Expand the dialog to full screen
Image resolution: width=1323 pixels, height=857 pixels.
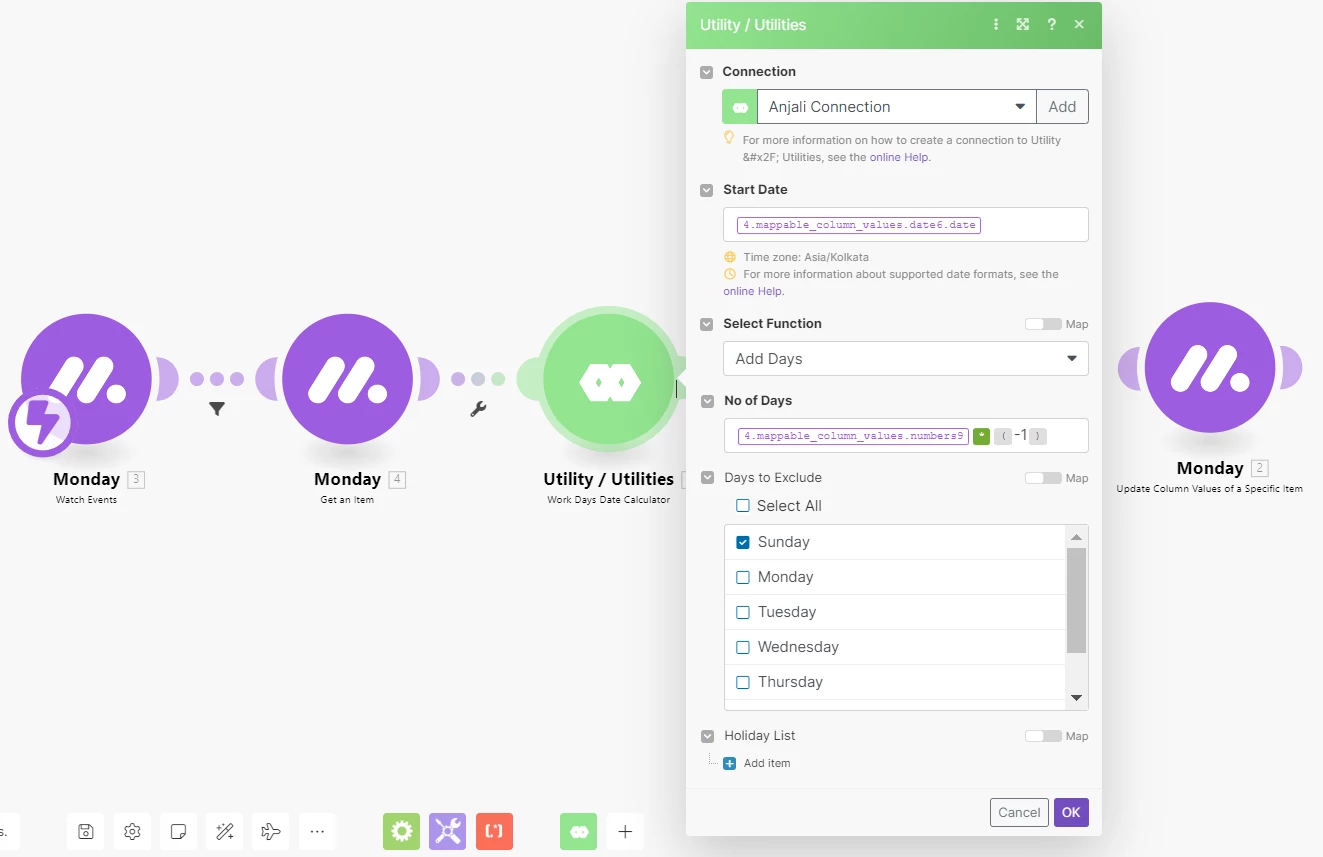click(1023, 25)
